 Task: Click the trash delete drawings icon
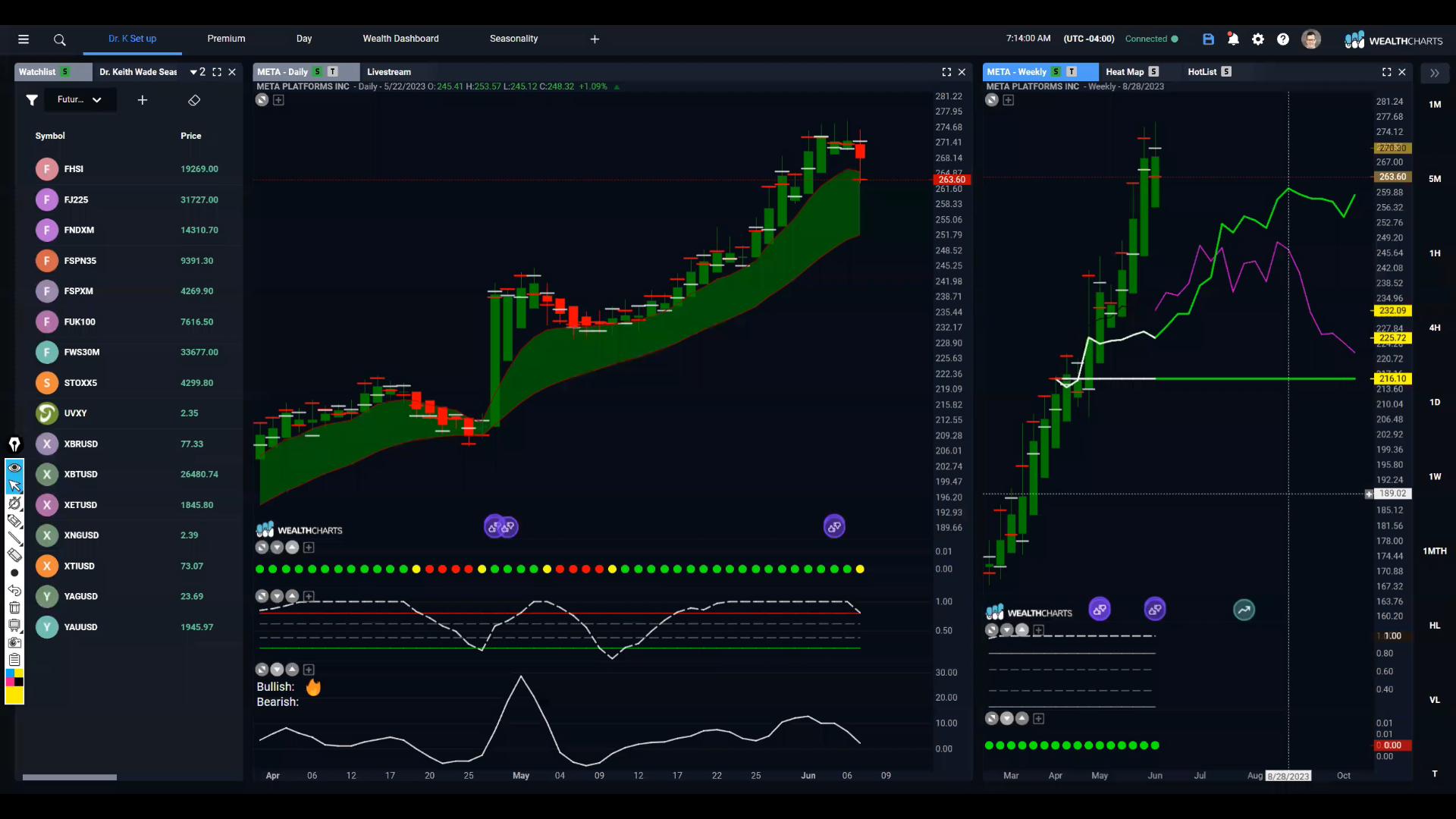coord(14,607)
